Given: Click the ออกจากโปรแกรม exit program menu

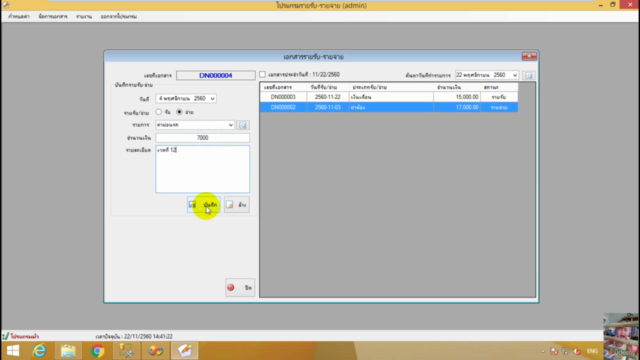Looking at the screenshot, I should click(x=119, y=16).
